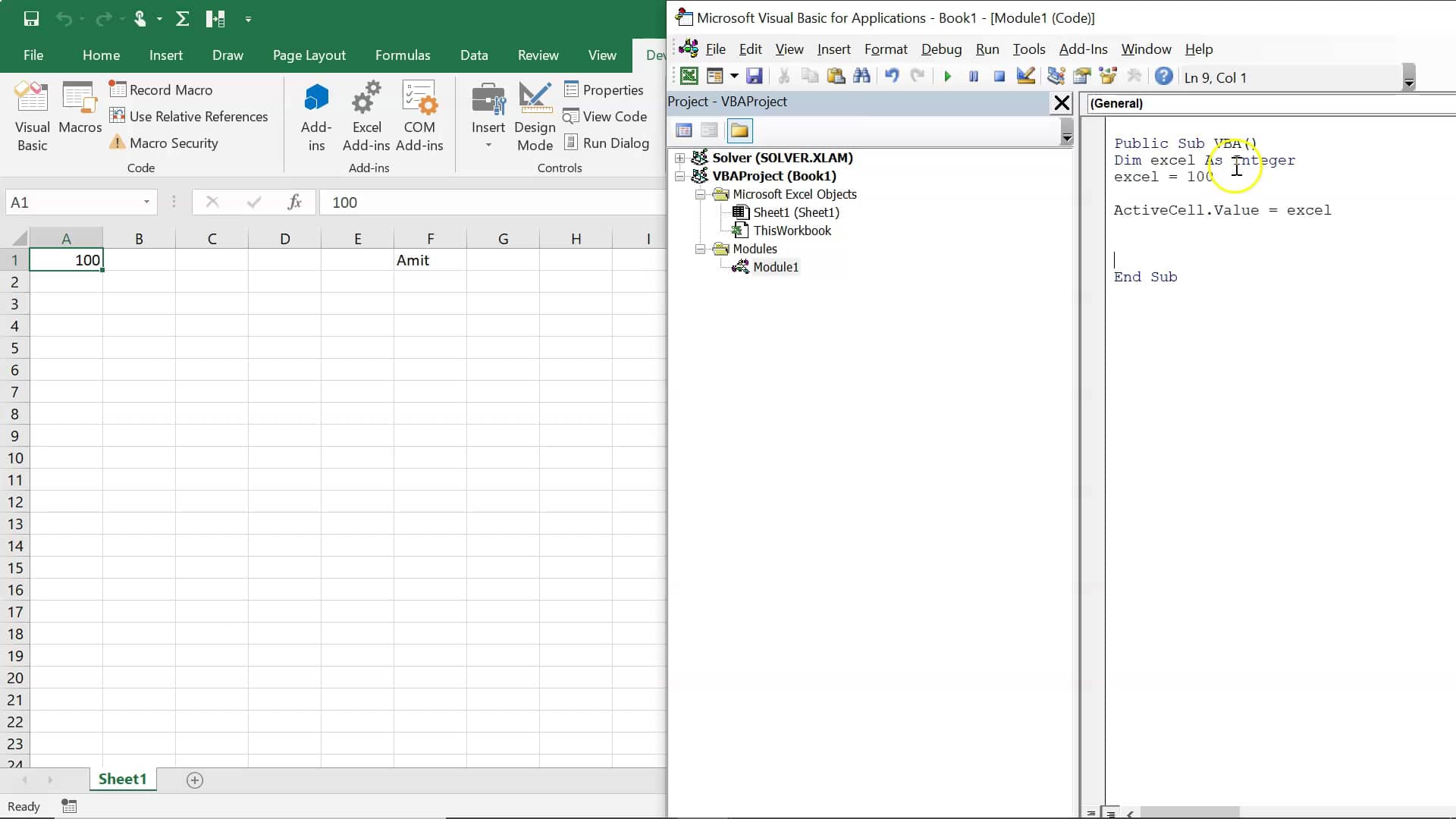
Task: Open the Object Browser icon in VBA toolbar
Action: coord(1109,76)
